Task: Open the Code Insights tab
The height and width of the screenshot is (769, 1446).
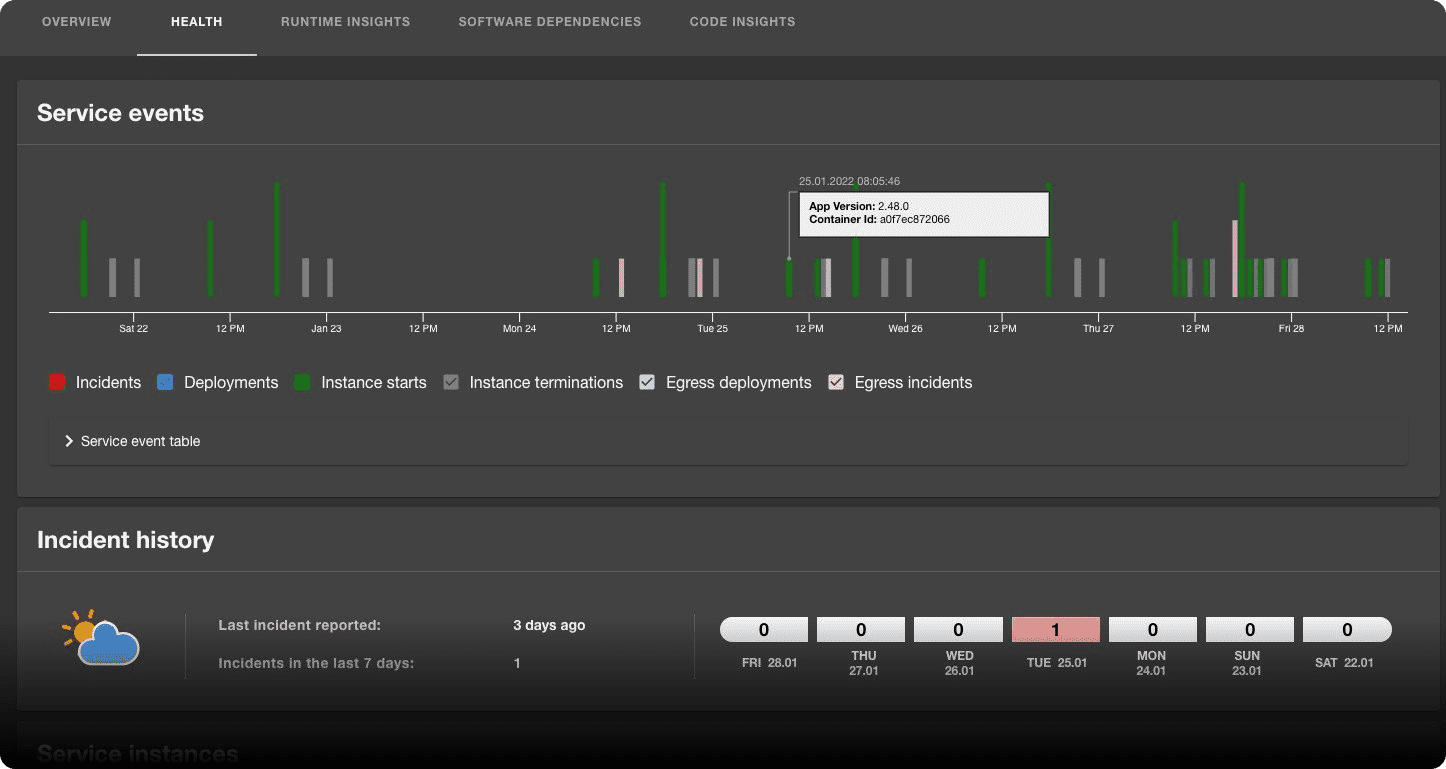Action: (x=742, y=21)
